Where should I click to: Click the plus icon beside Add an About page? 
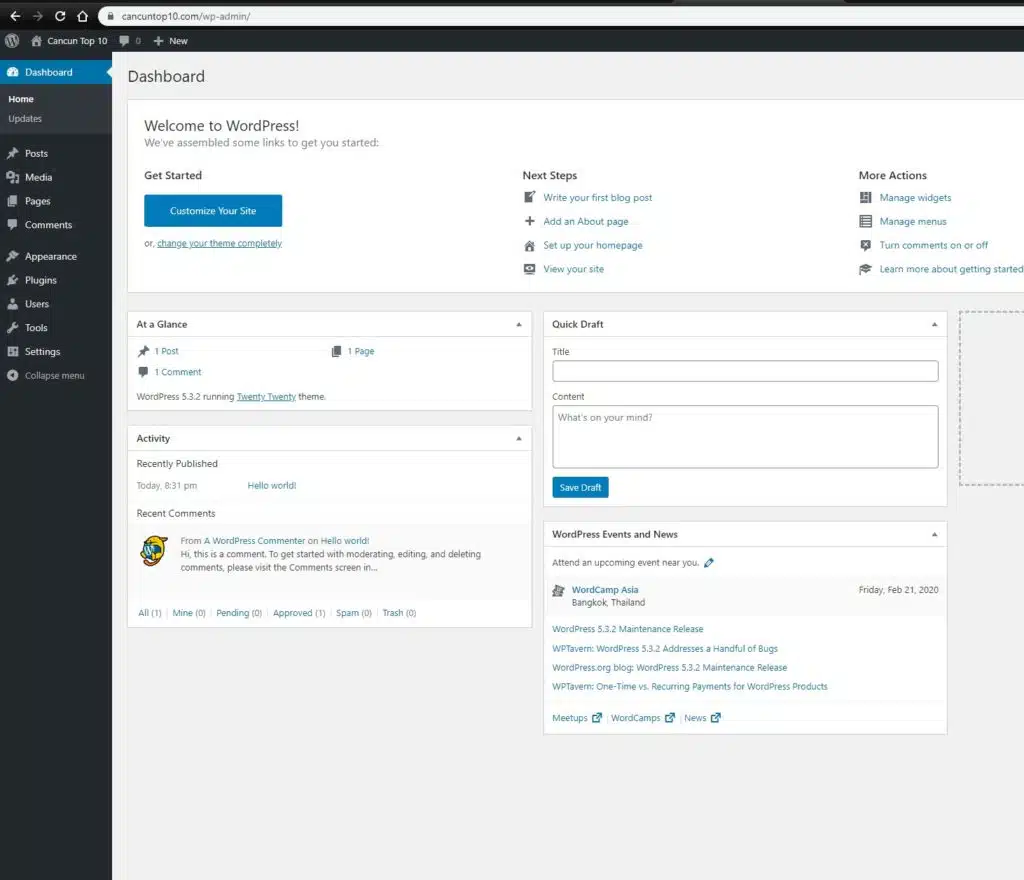[x=530, y=221]
